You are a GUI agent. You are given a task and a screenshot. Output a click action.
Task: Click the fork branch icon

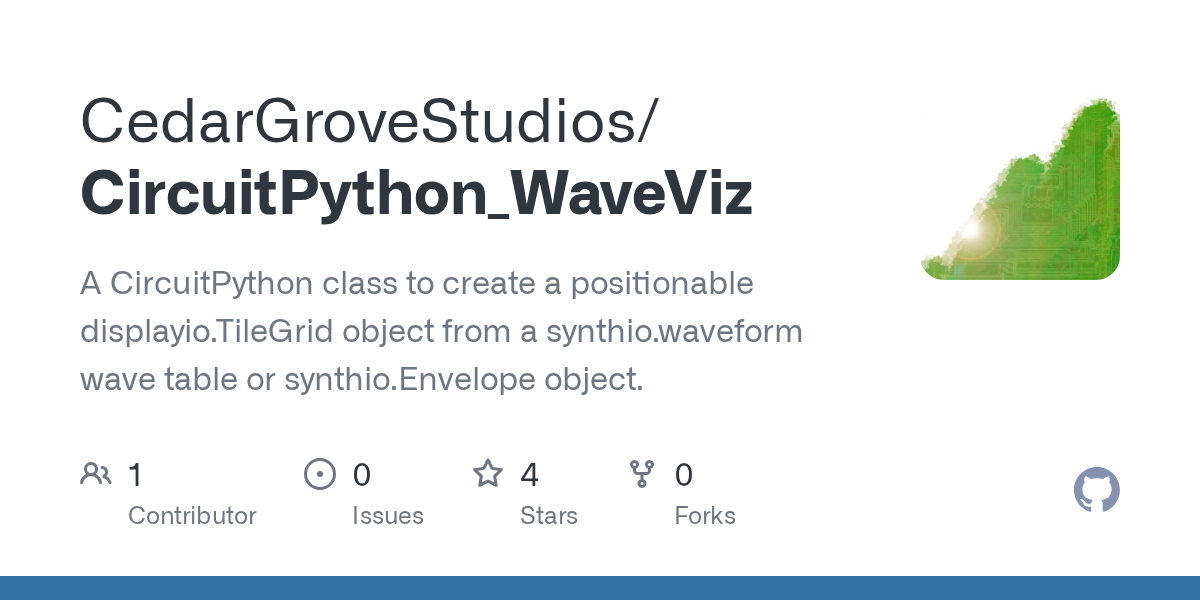[642, 474]
